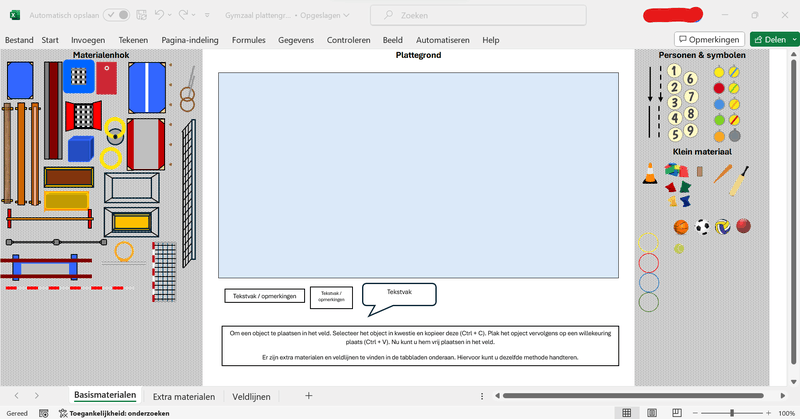Select the tall net object
Image resolution: width=800 pixels, height=419 pixels.
tap(189, 193)
